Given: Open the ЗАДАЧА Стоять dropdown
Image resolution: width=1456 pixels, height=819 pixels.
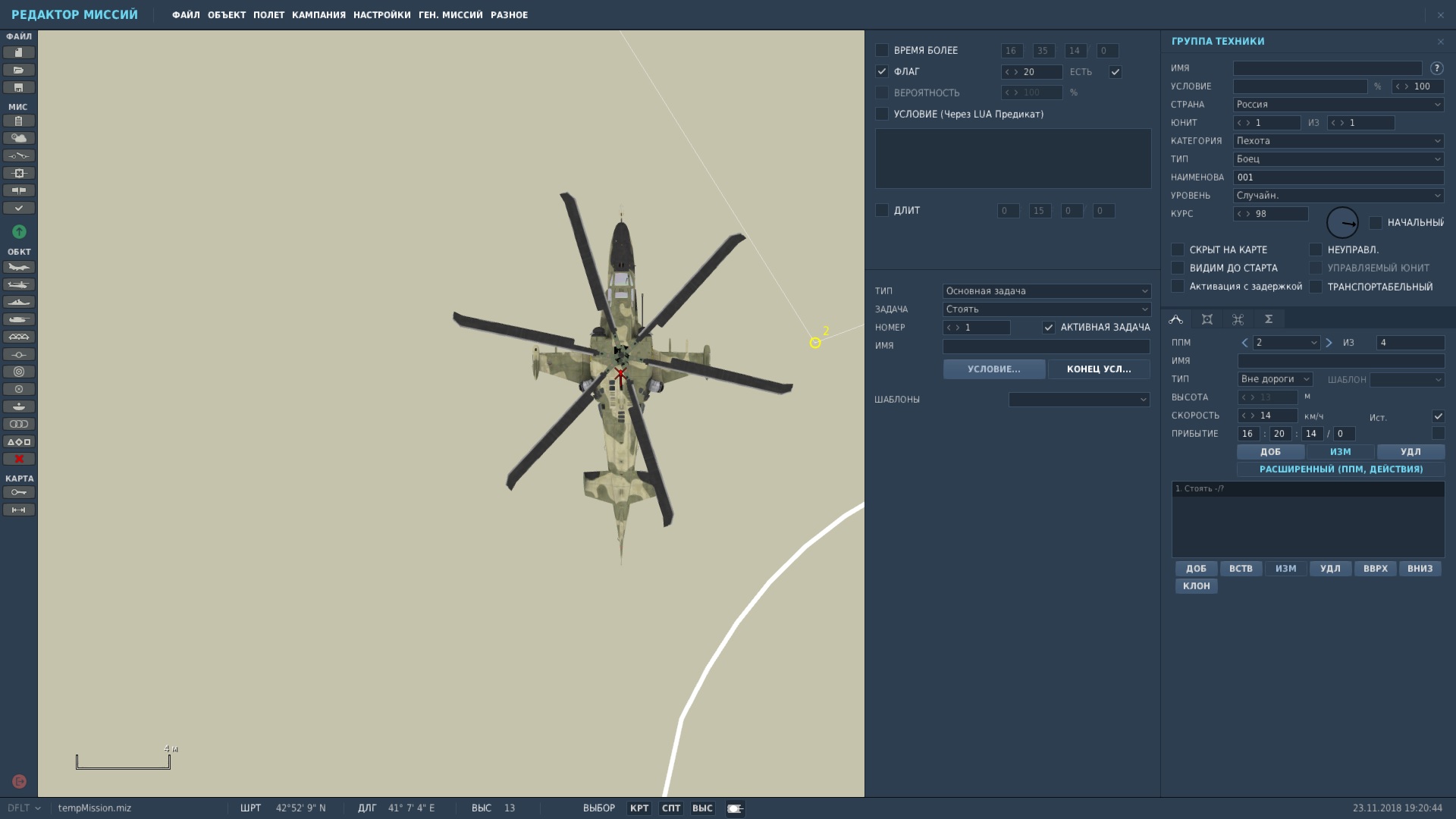Looking at the screenshot, I should [x=1046, y=309].
